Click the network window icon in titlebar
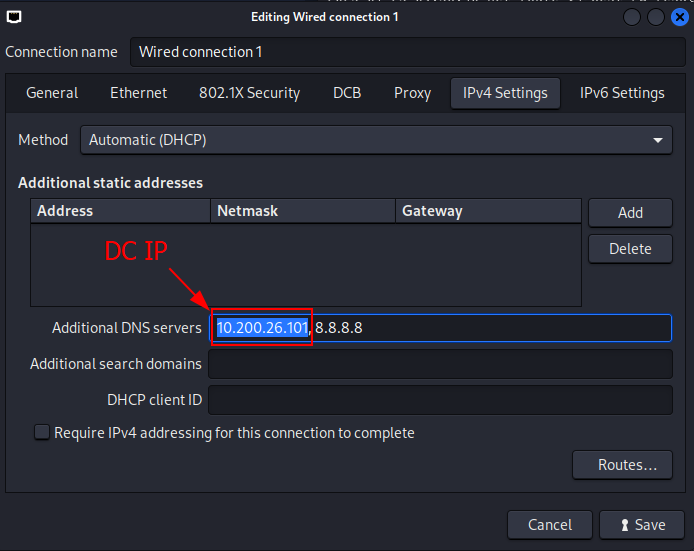Viewport: 694px width, 551px height. click(x=14, y=17)
